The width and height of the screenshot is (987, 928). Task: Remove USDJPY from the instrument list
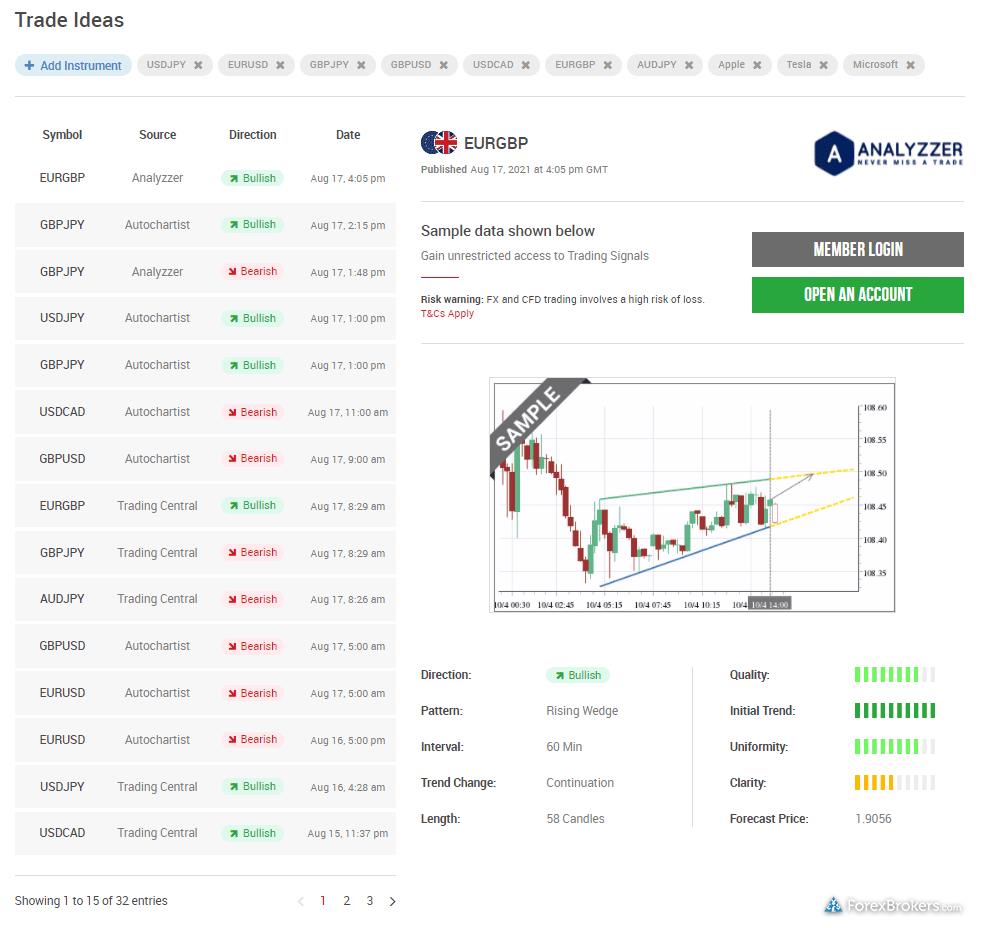pyautogui.click(x=200, y=64)
